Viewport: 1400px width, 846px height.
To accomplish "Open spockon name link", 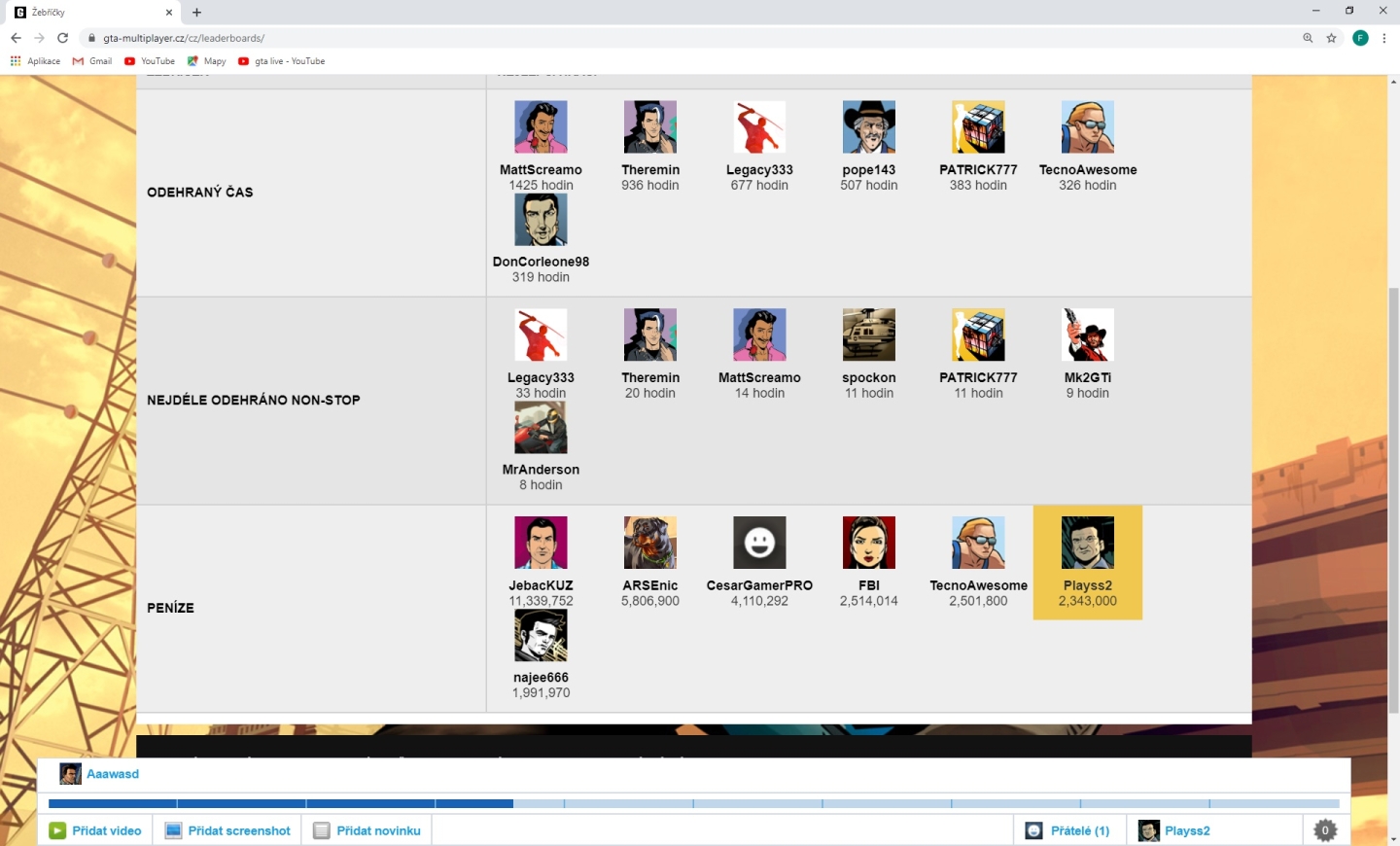I will tap(869, 377).
